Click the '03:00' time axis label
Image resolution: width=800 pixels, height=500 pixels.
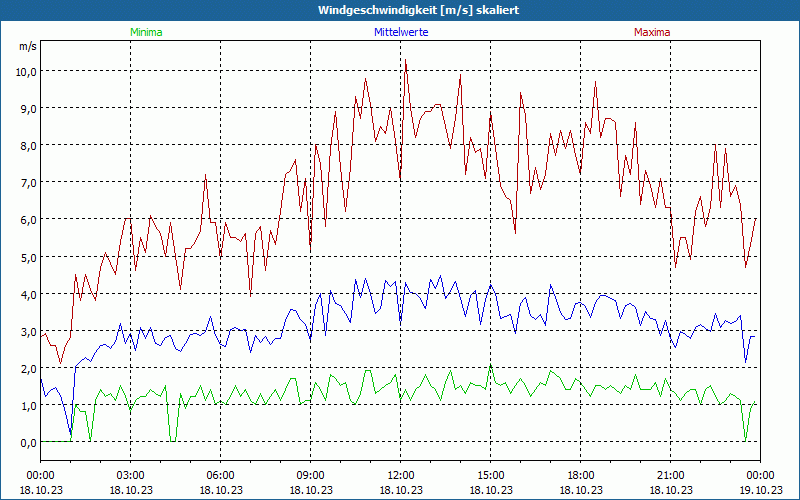pos(131,476)
